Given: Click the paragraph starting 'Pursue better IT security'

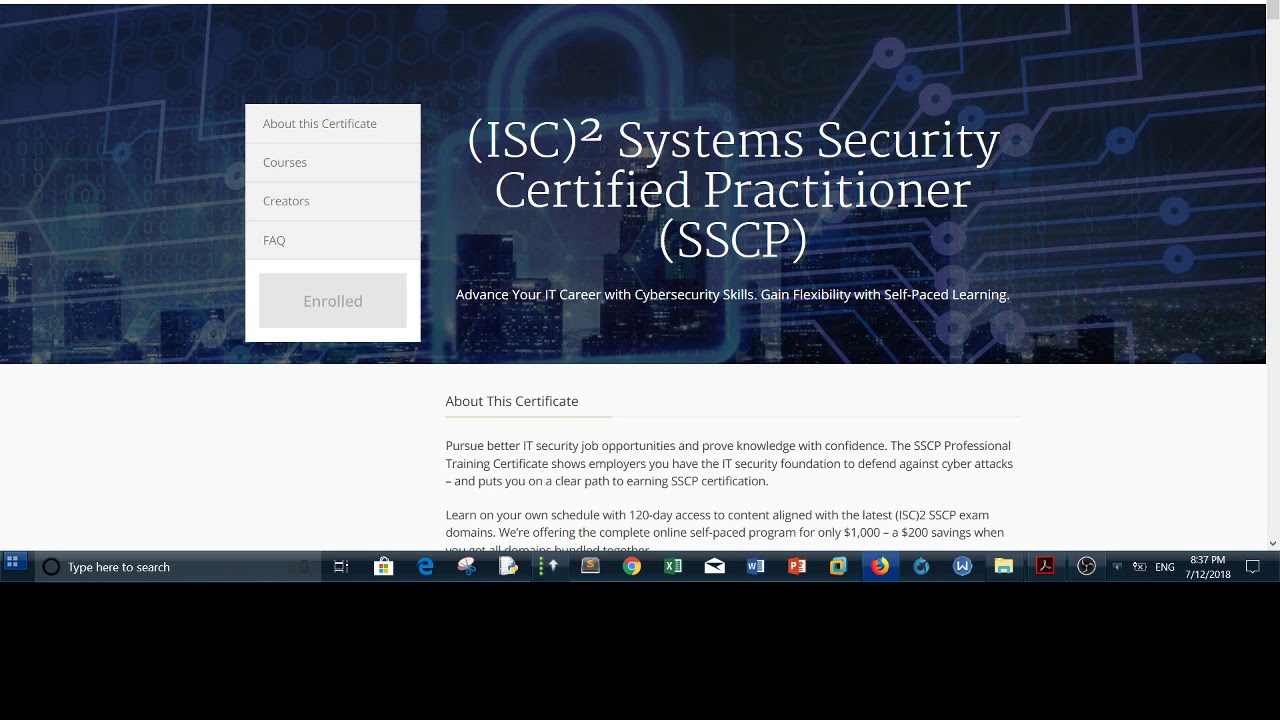Looking at the screenshot, I should [731, 463].
